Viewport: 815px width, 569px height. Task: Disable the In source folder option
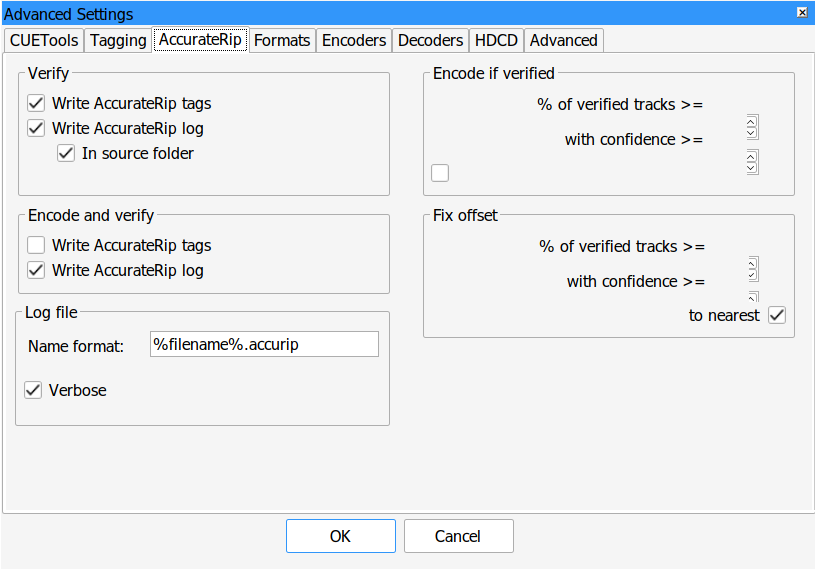click(67, 154)
